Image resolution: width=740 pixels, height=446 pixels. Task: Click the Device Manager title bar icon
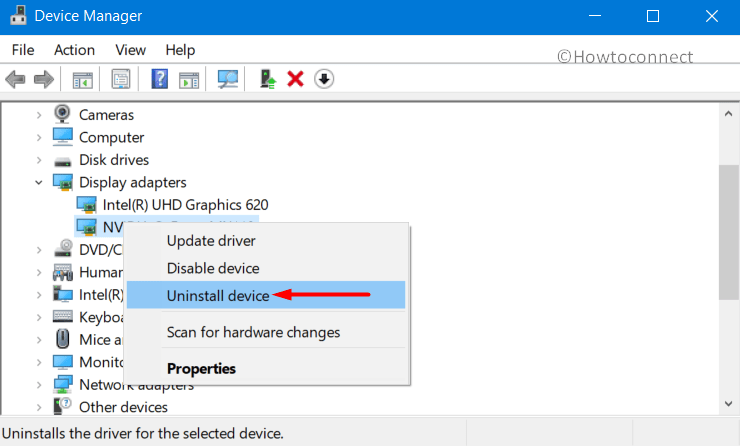coord(18,16)
